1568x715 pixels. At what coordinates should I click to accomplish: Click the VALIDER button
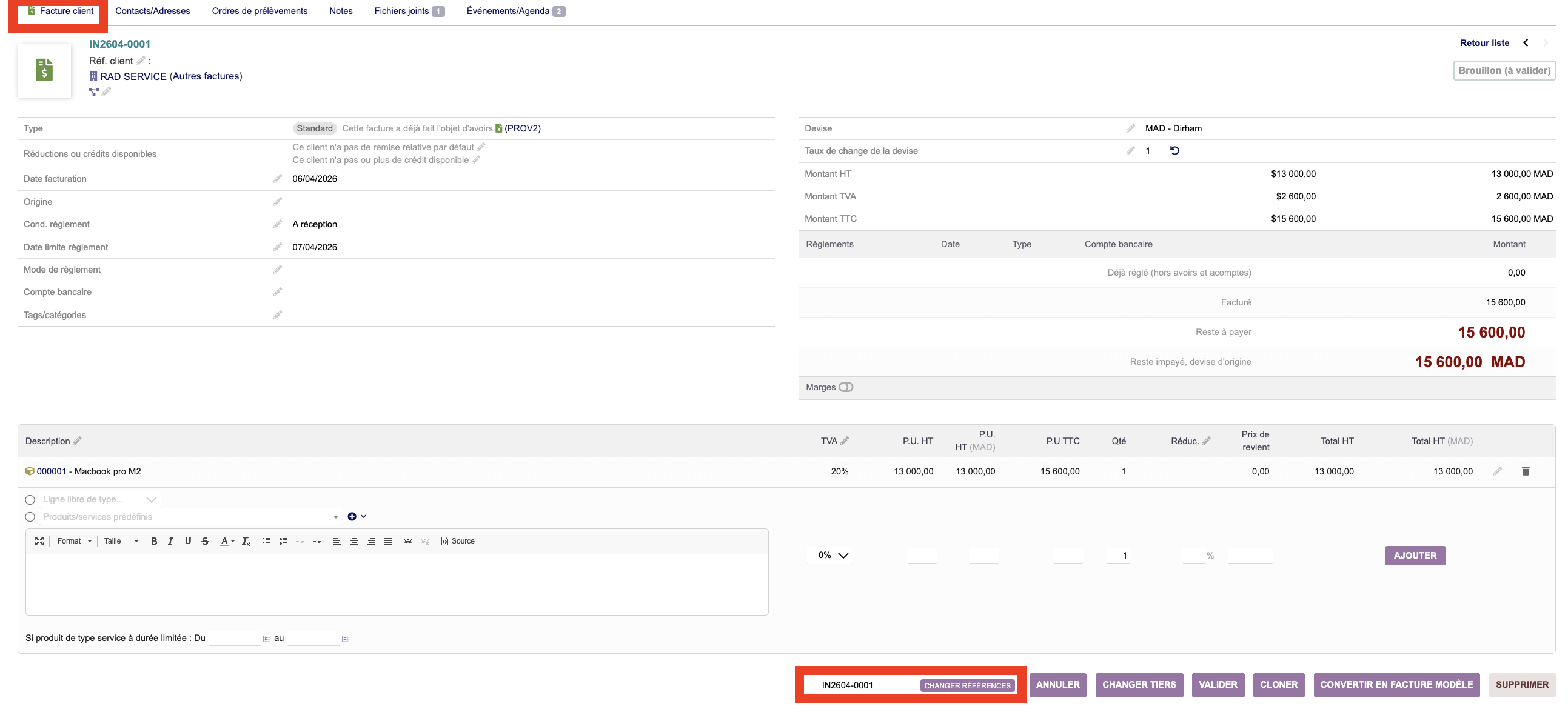pos(1218,685)
